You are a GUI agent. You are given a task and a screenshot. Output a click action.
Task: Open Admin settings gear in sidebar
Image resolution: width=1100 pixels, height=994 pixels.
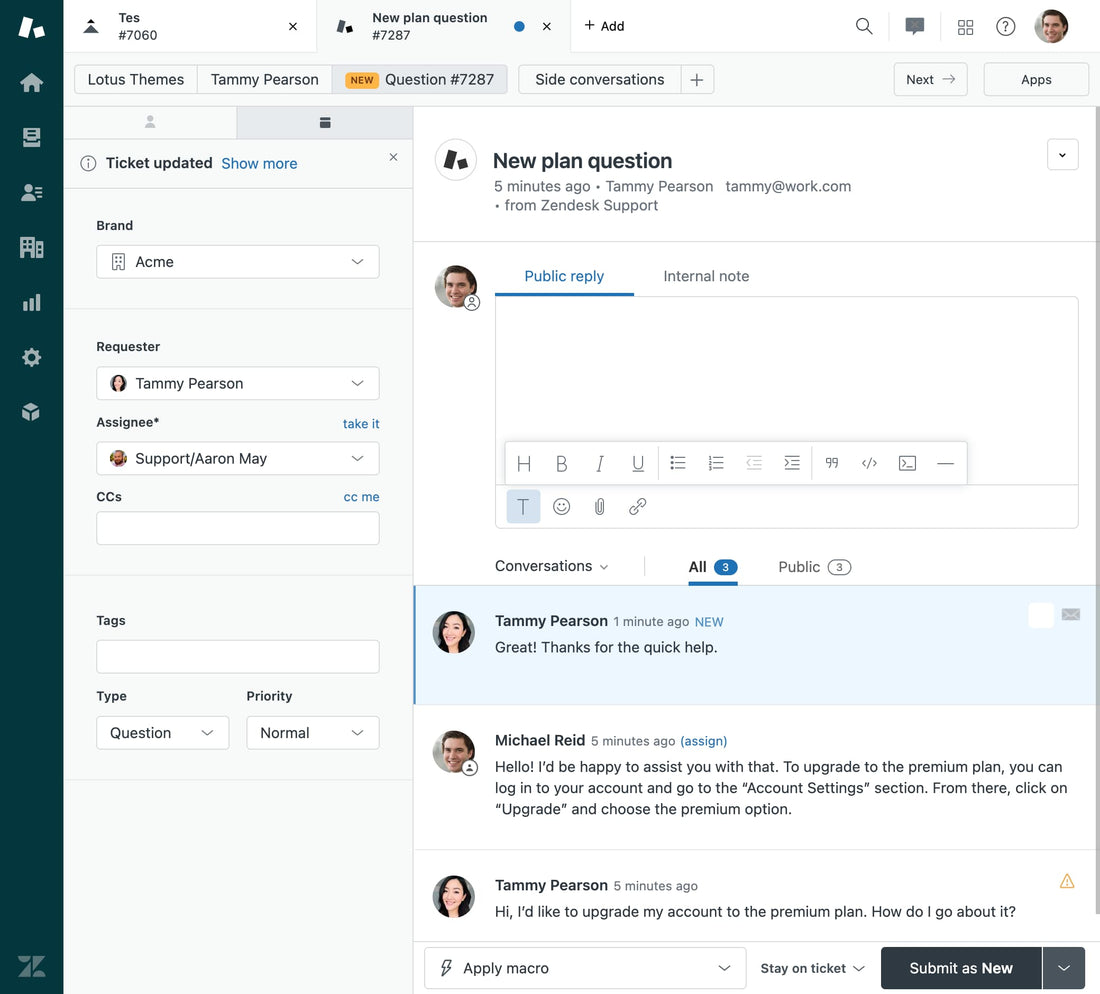coord(32,357)
